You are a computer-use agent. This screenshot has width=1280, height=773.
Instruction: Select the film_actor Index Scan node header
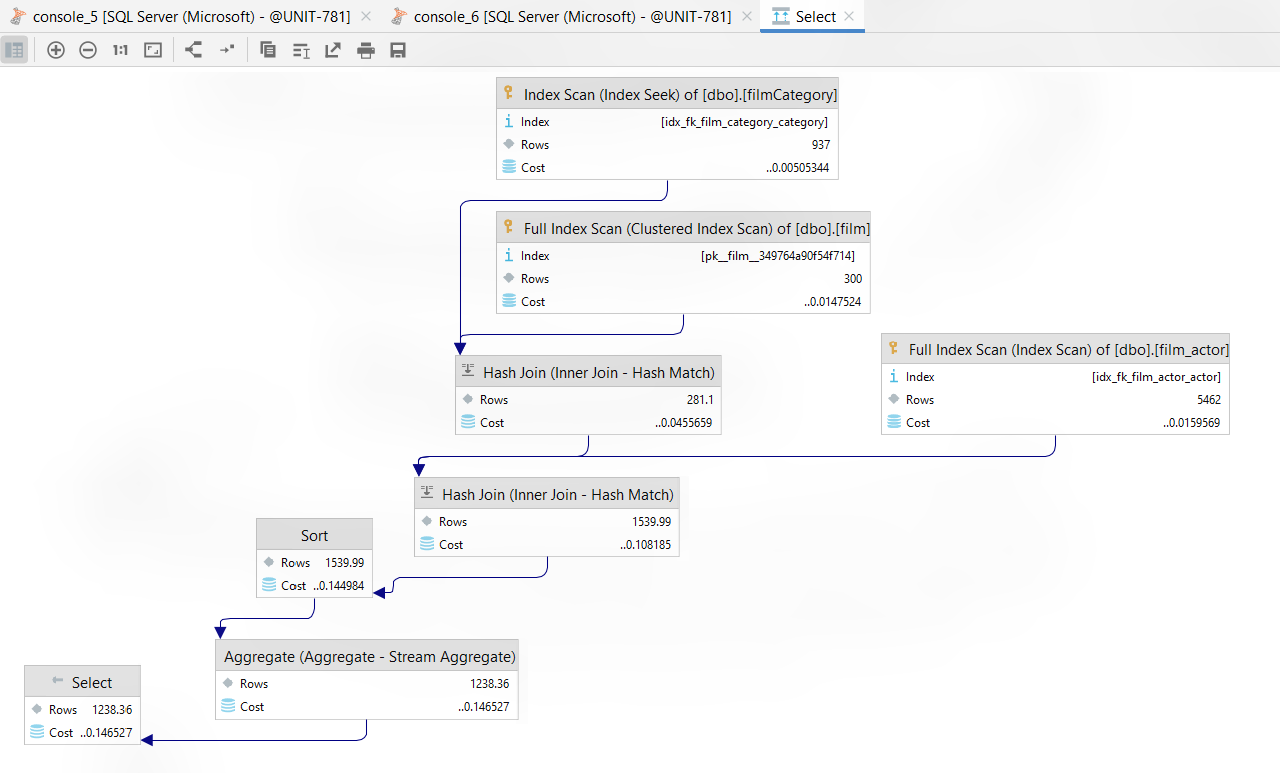pyautogui.click(x=1055, y=350)
